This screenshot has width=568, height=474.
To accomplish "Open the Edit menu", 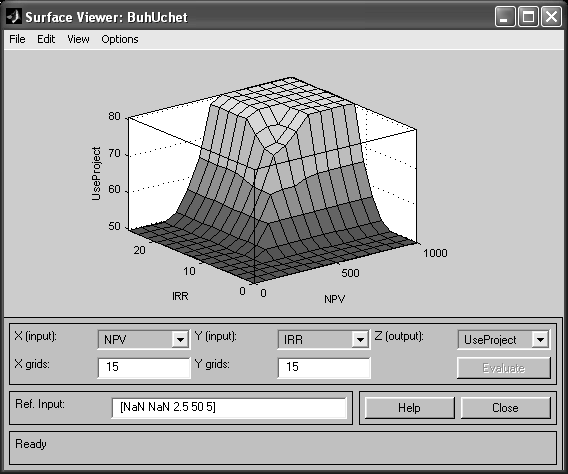I will click(x=46, y=39).
